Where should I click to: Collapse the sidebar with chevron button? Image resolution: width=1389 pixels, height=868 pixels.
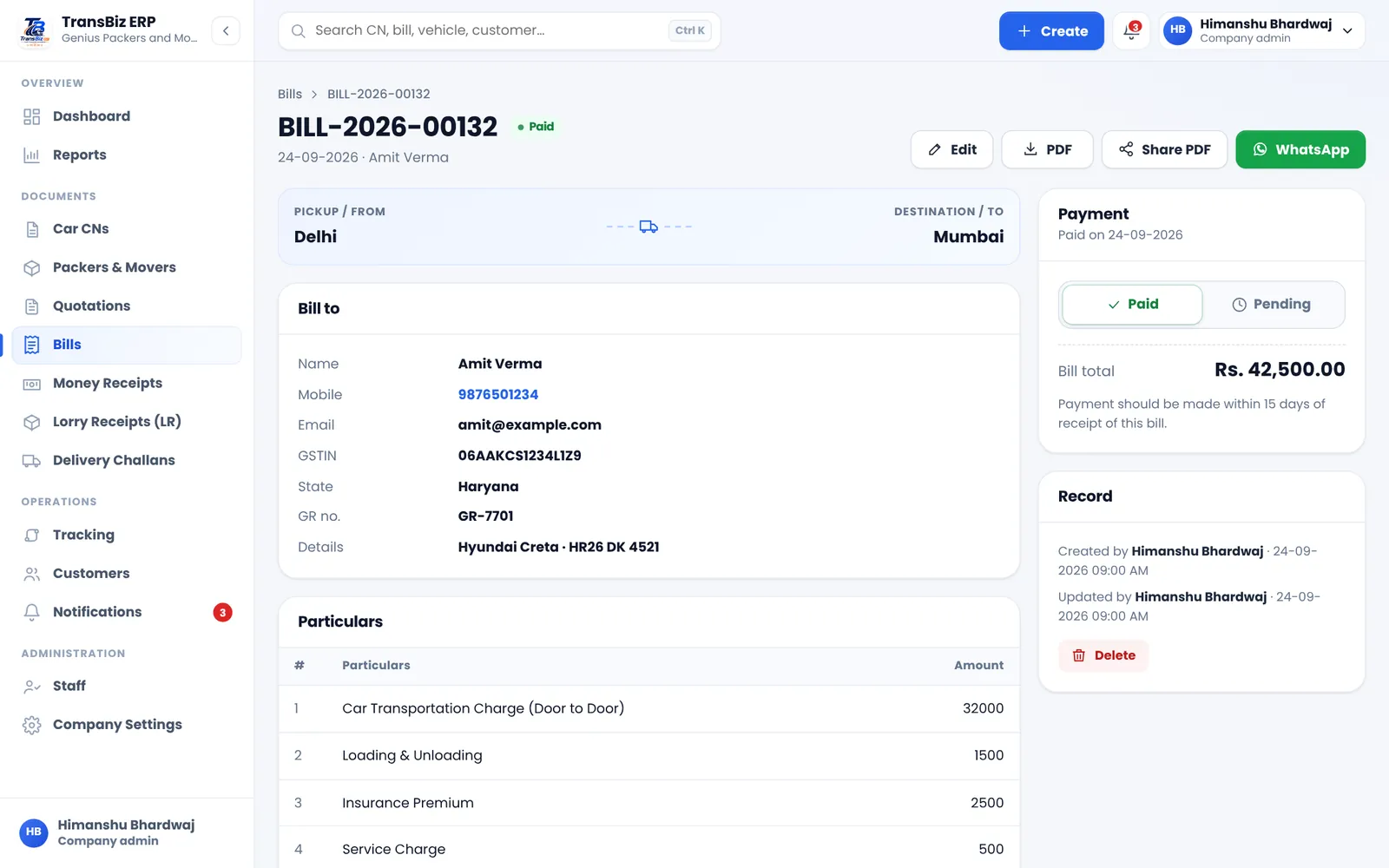pos(226,30)
